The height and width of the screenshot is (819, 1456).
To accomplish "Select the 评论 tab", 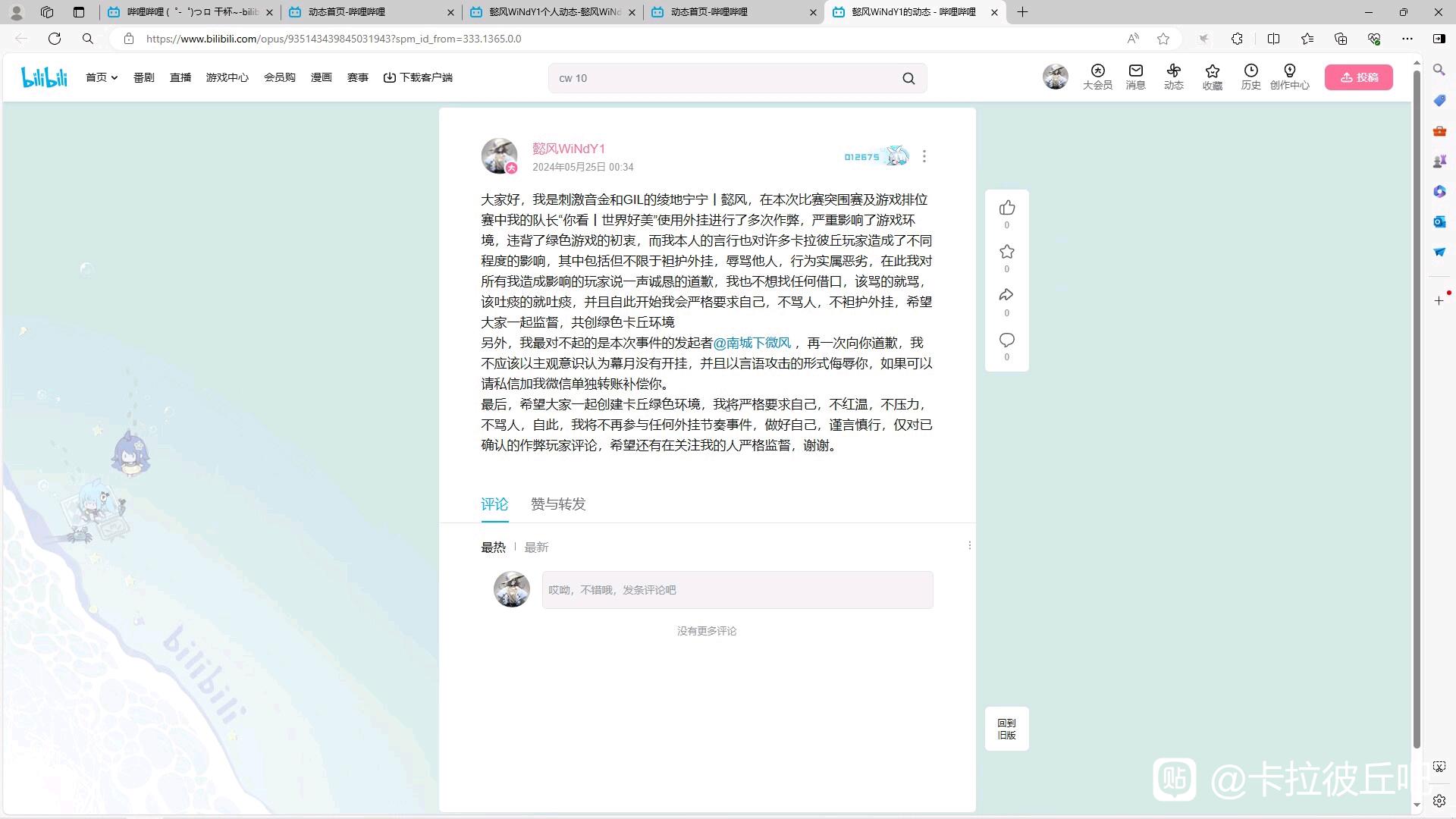I will pos(494,504).
